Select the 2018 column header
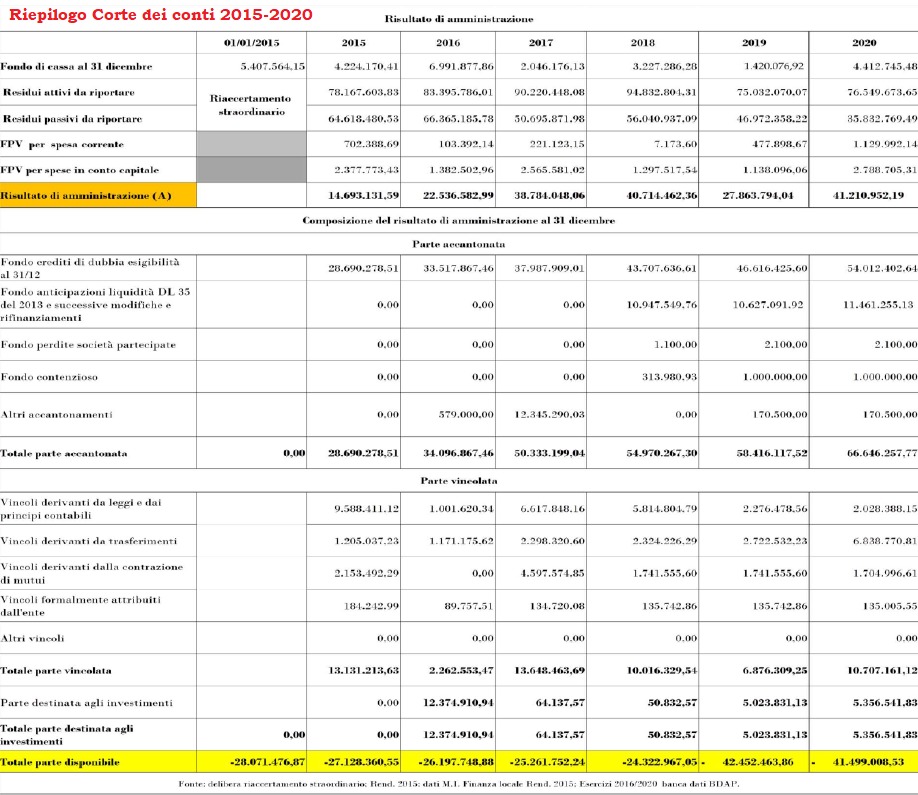 tap(643, 43)
